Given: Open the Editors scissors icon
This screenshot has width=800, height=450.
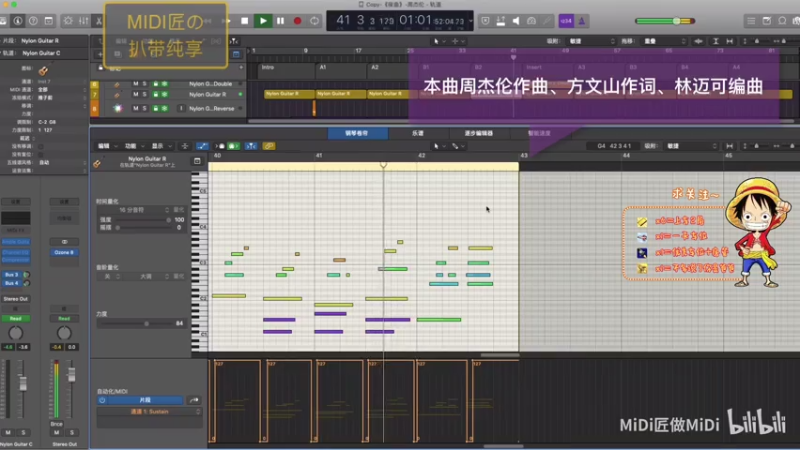Looking at the screenshot, I should coord(98,21).
